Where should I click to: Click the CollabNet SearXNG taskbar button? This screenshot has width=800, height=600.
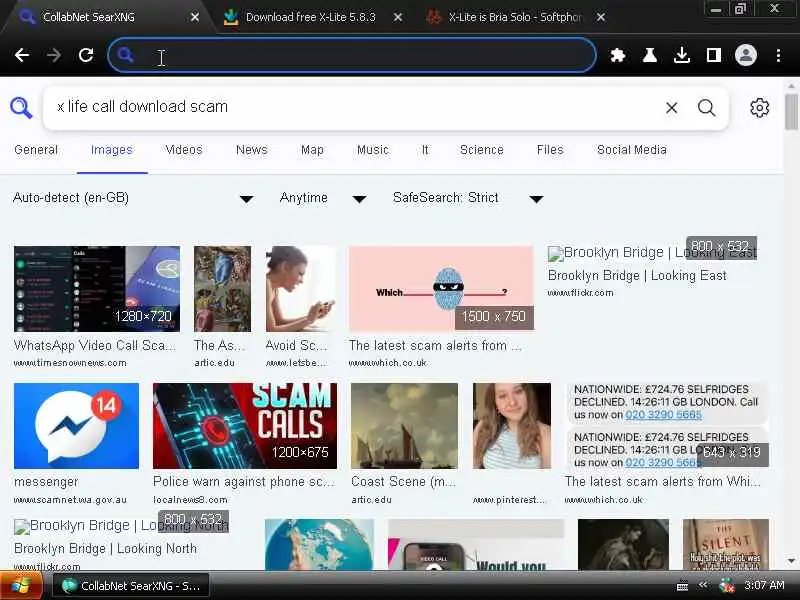click(x=131, y=586)
